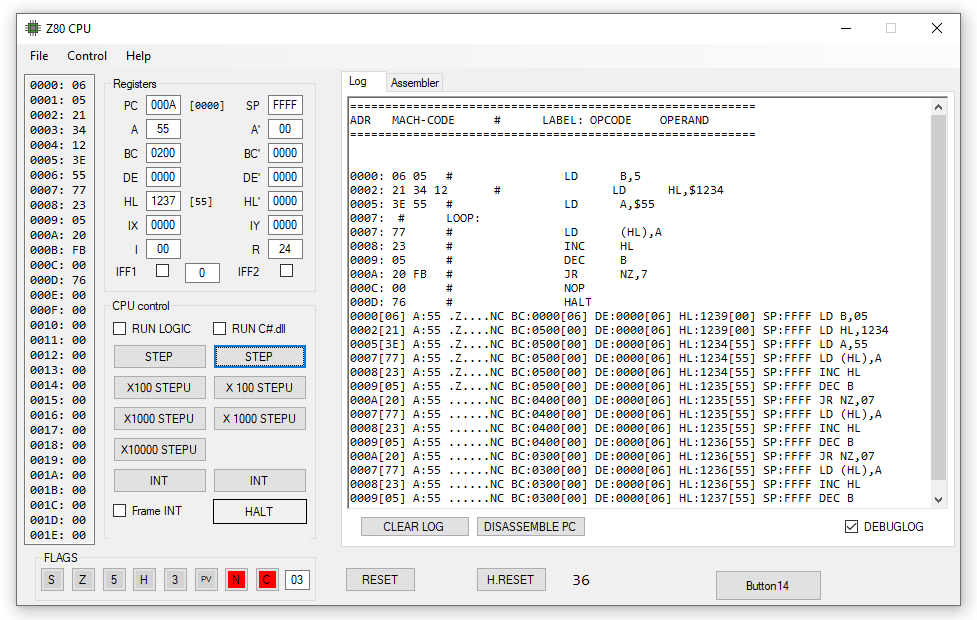Select memory row 000A: 20

pyautogui.click(x=58, y=235)
